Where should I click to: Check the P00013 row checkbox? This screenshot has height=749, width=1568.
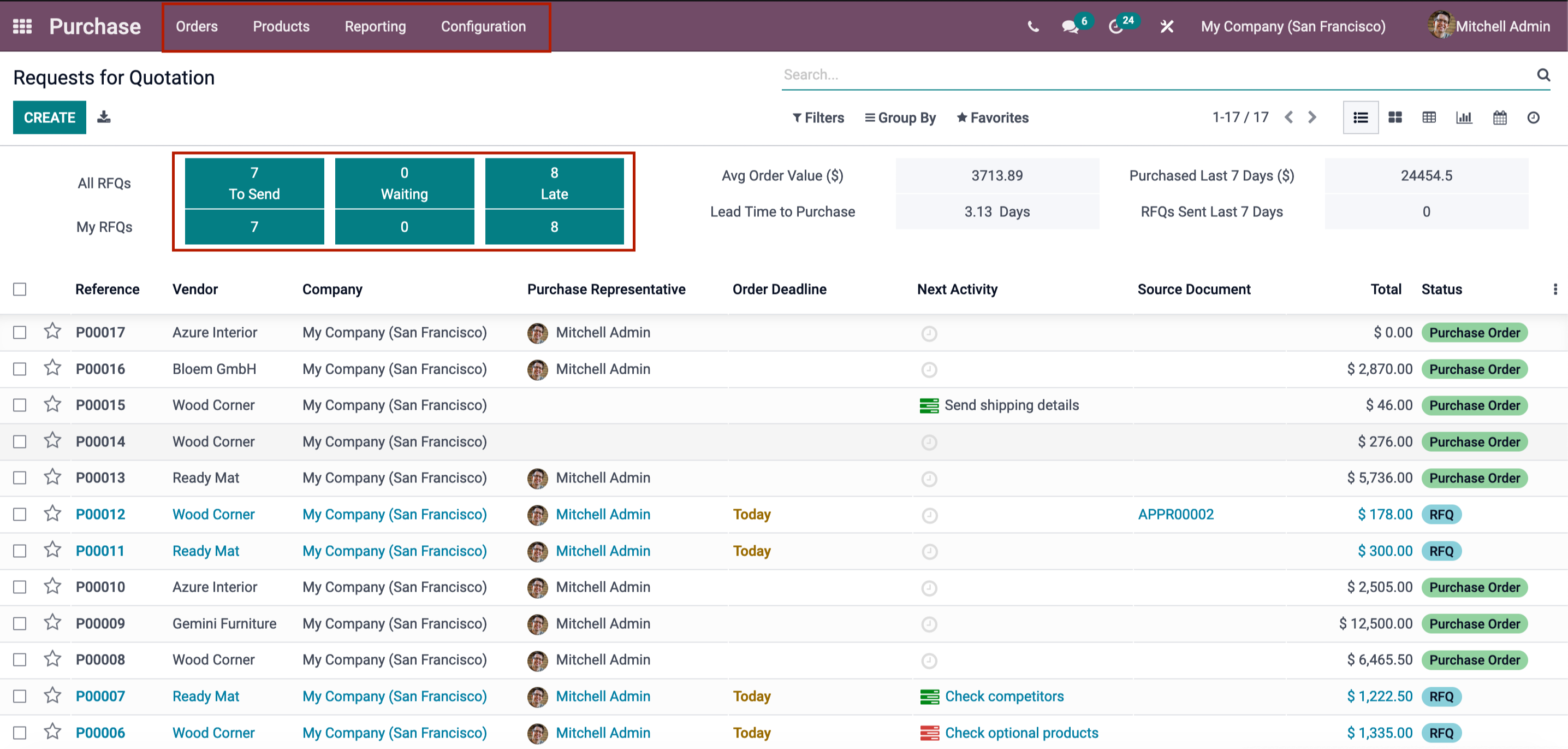coord(20,478)
